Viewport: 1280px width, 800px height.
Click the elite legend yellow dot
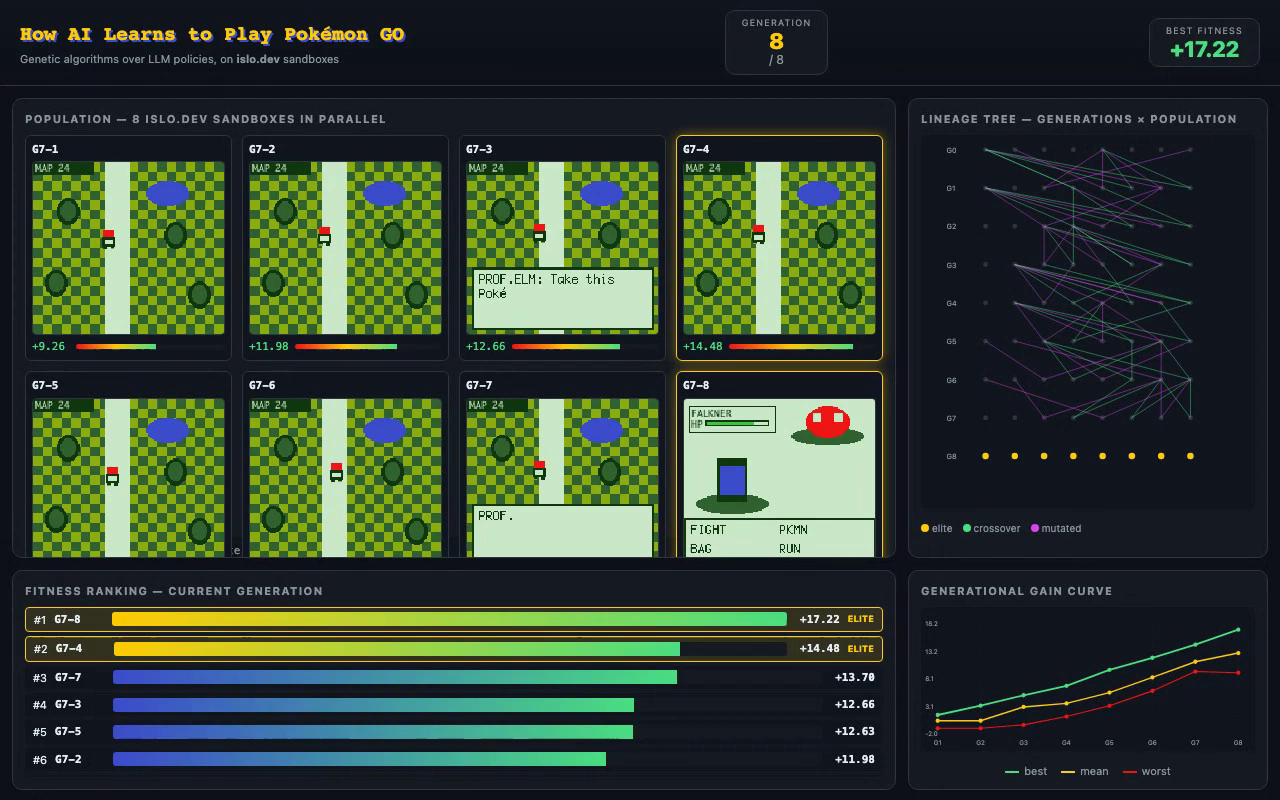point(925,528)
